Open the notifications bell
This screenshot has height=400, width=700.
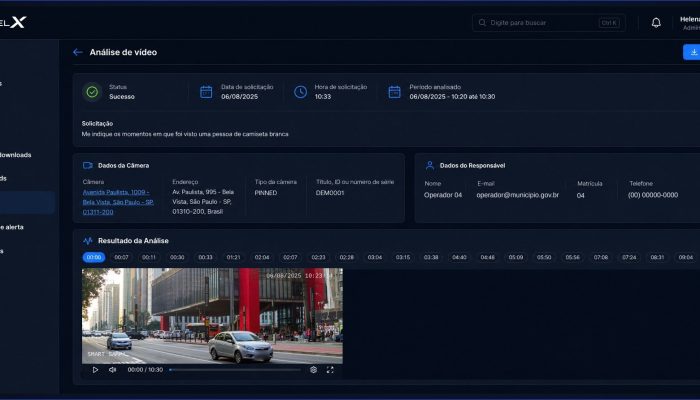[x=656, y=22]
